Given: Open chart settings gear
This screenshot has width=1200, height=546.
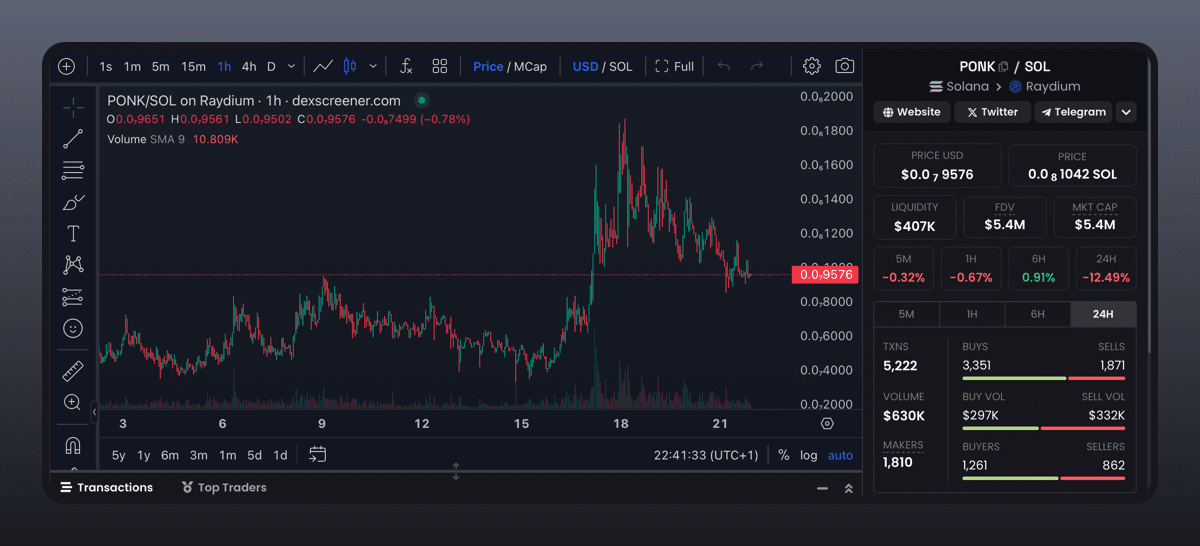Looking at the screenshot, I should tap(812, 66).
